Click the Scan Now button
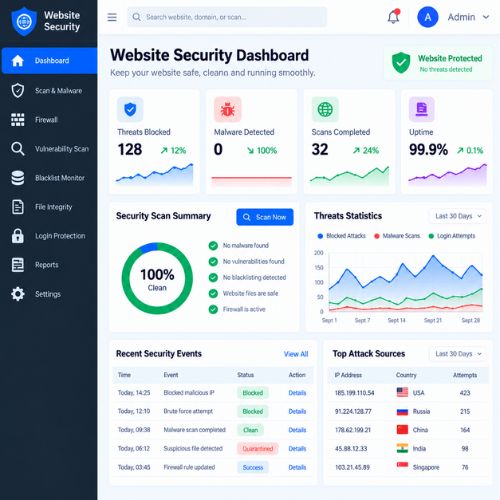The image size is (500, 500). tap(265, 217)
